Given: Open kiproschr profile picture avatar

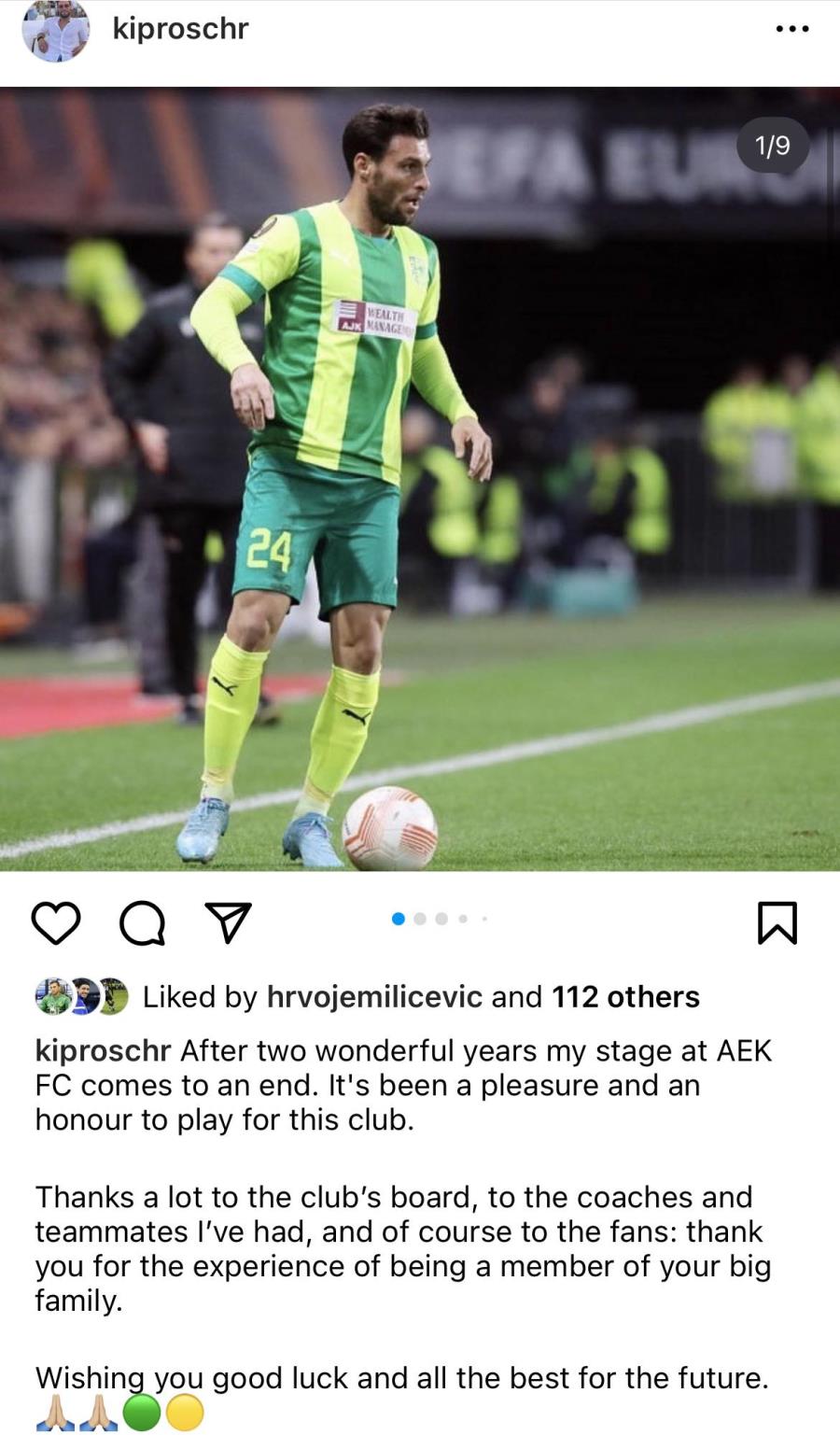Looking at the screenshot, I should 56,30.
